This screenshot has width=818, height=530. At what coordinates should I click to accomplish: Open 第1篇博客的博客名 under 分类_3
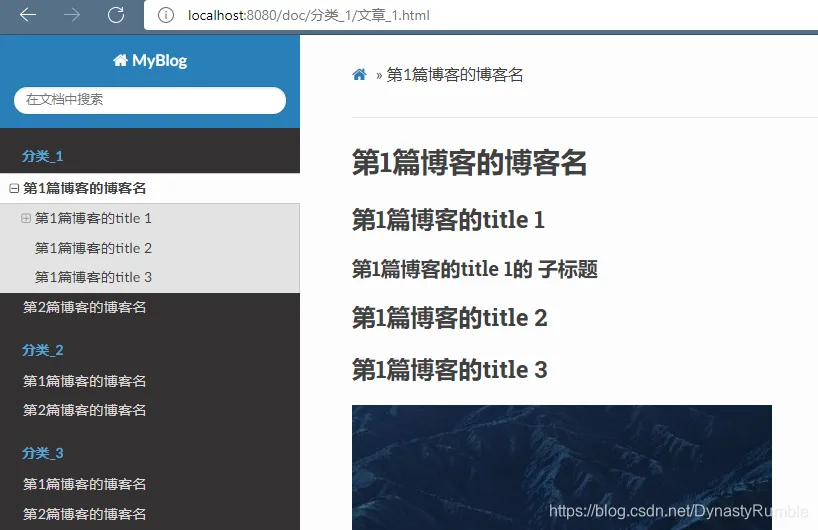tap(85, 484)
